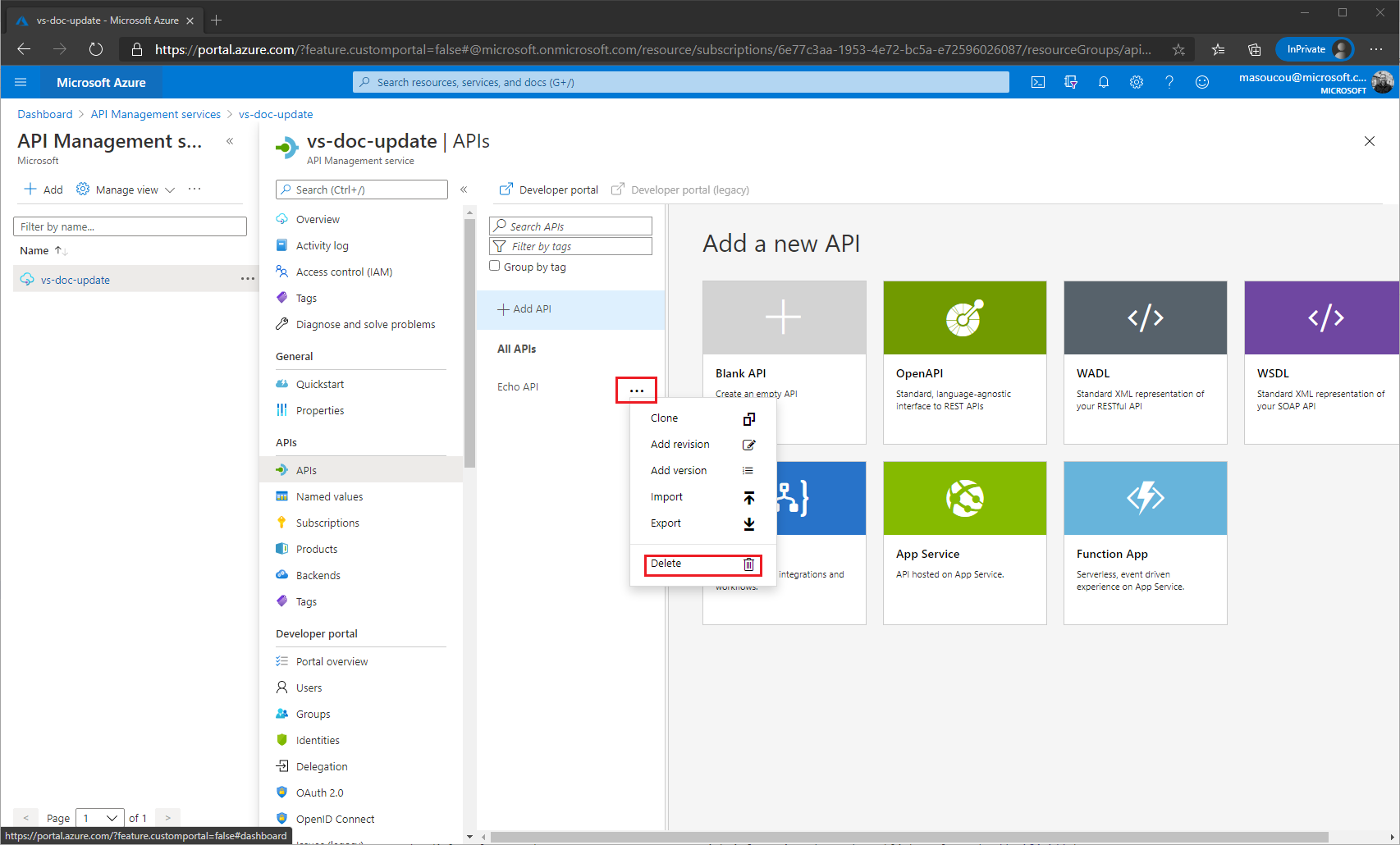Open the help question mark icon
Viewport: 1400px width, 845px height.
click(1169, 82)
